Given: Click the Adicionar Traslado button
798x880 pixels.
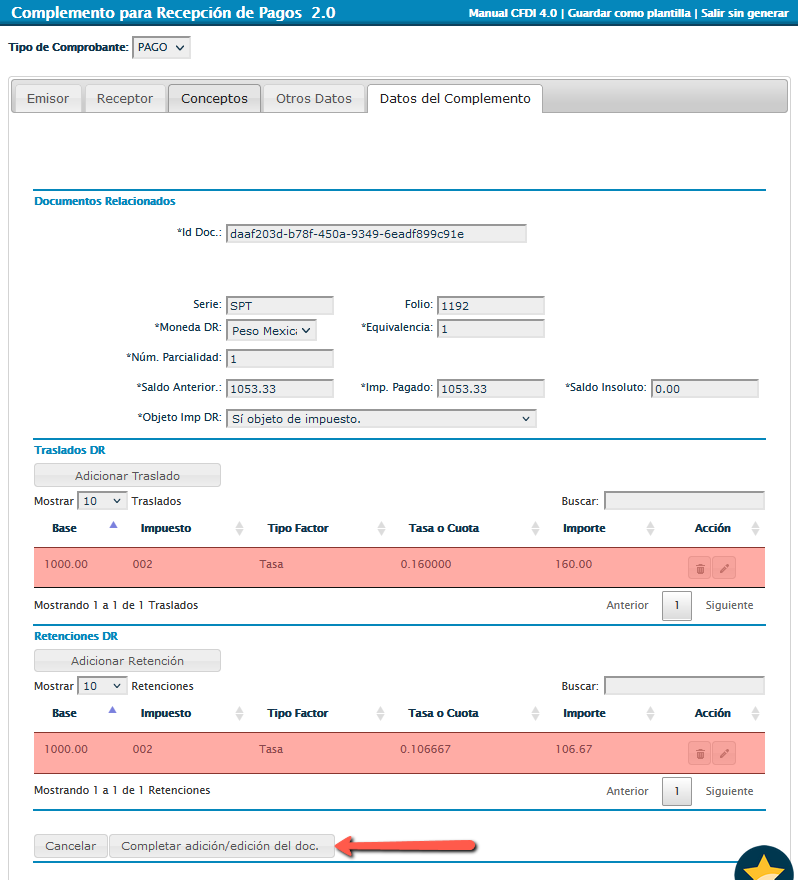Looking at the screenshot, I should tap(127, 476).
